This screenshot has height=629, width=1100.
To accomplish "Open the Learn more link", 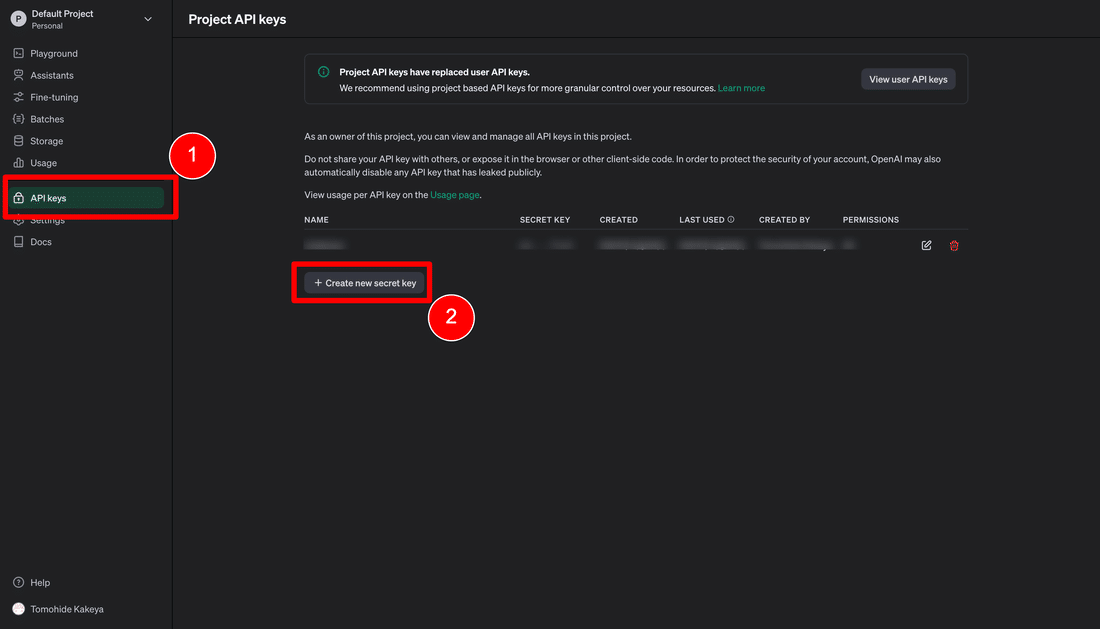I will pyautogui.click(x=741, y=88).
